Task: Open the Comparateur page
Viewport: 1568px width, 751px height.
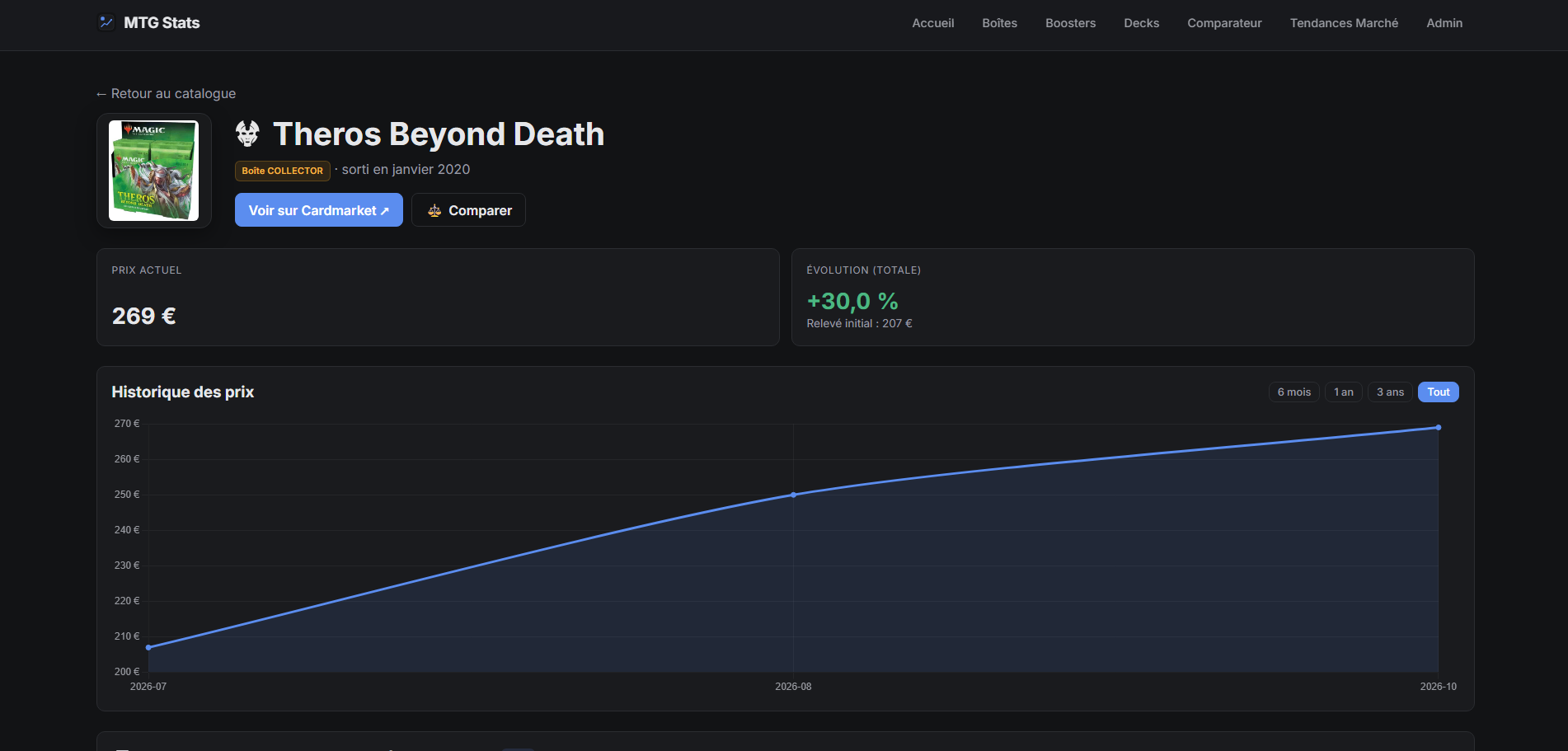Action: click(x=1224, y=23)
